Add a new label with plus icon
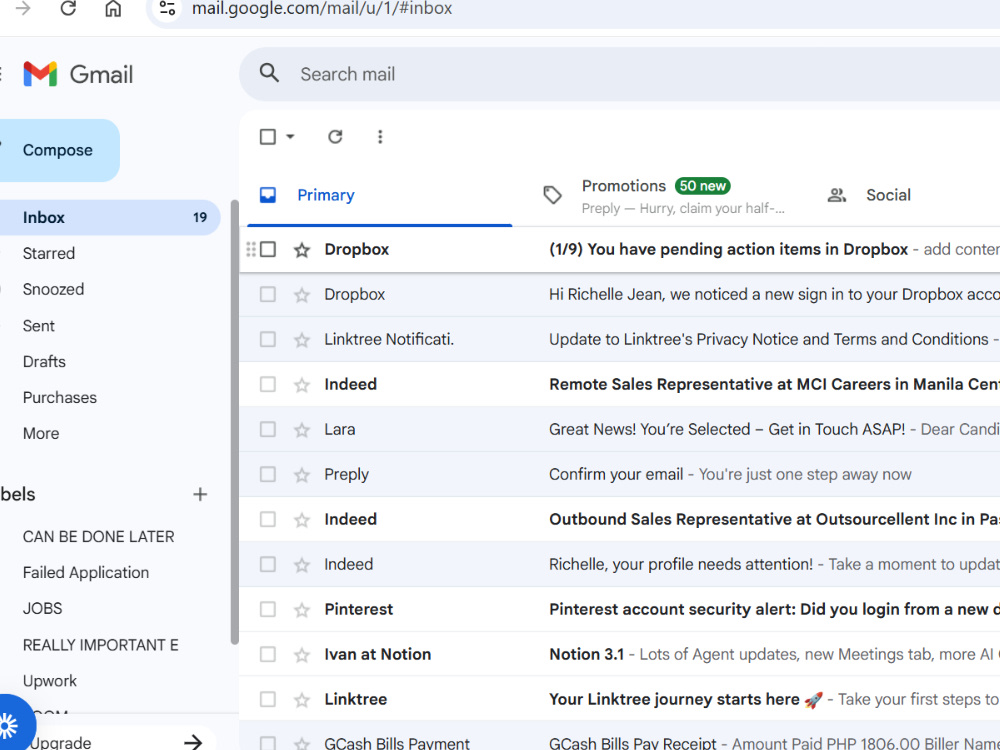1000x750 pixels. (200, 494)
